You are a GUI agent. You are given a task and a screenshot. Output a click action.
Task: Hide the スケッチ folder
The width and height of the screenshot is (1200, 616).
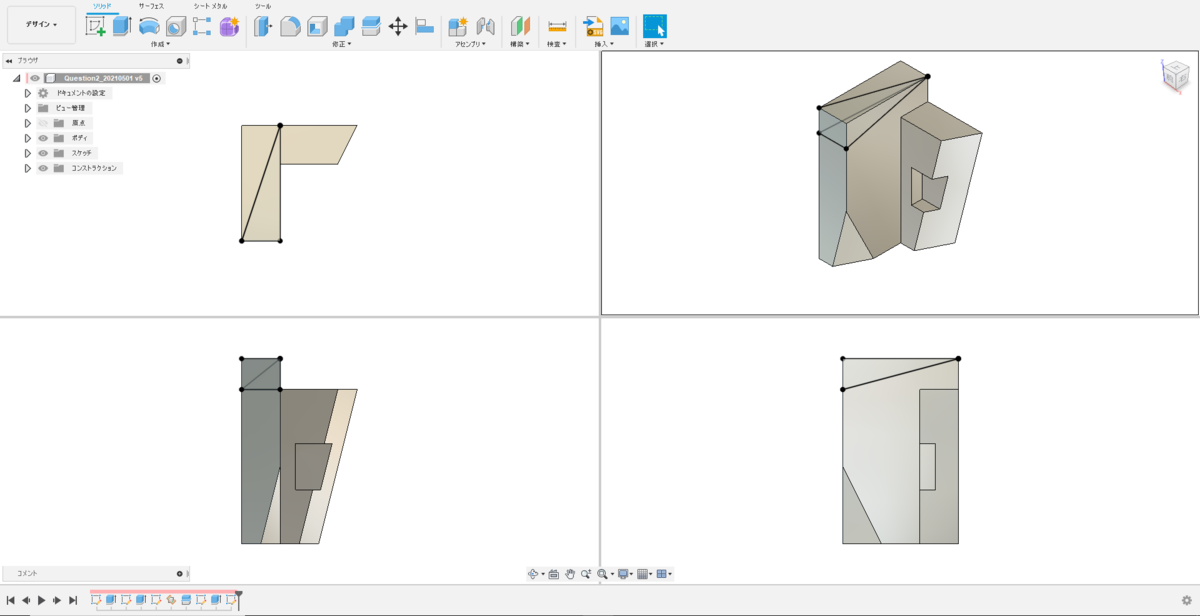click(43, 153)
